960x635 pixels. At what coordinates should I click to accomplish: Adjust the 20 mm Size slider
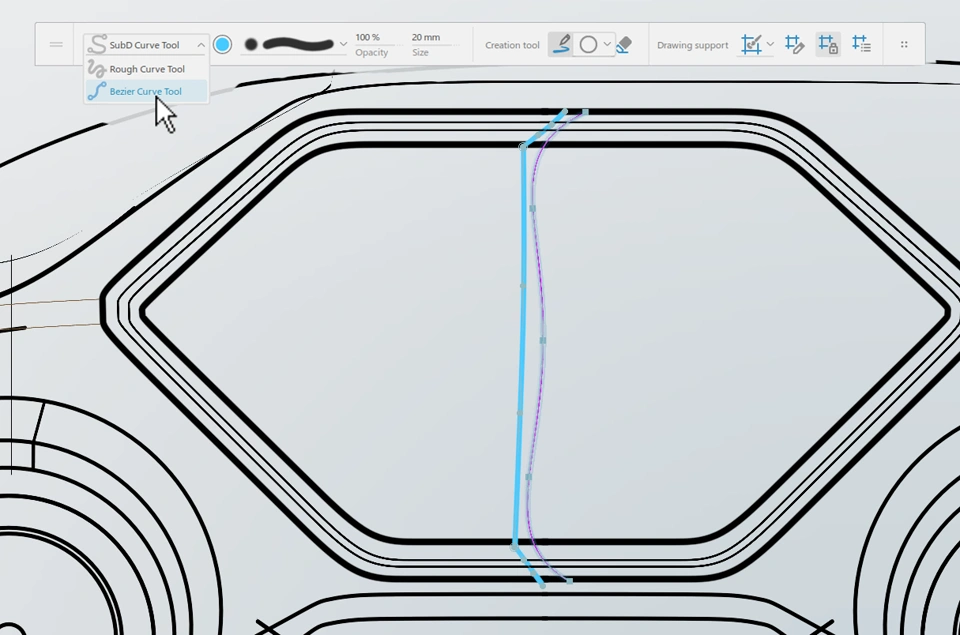coord(433,45)
